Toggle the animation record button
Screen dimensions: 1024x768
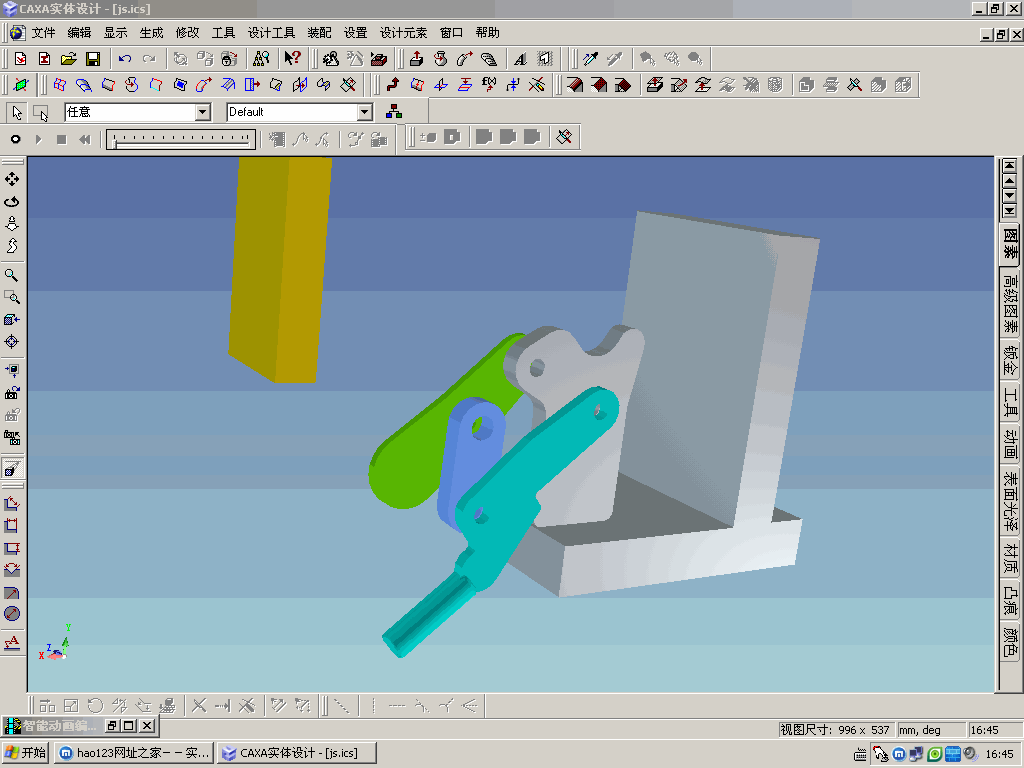pos(15,139)
